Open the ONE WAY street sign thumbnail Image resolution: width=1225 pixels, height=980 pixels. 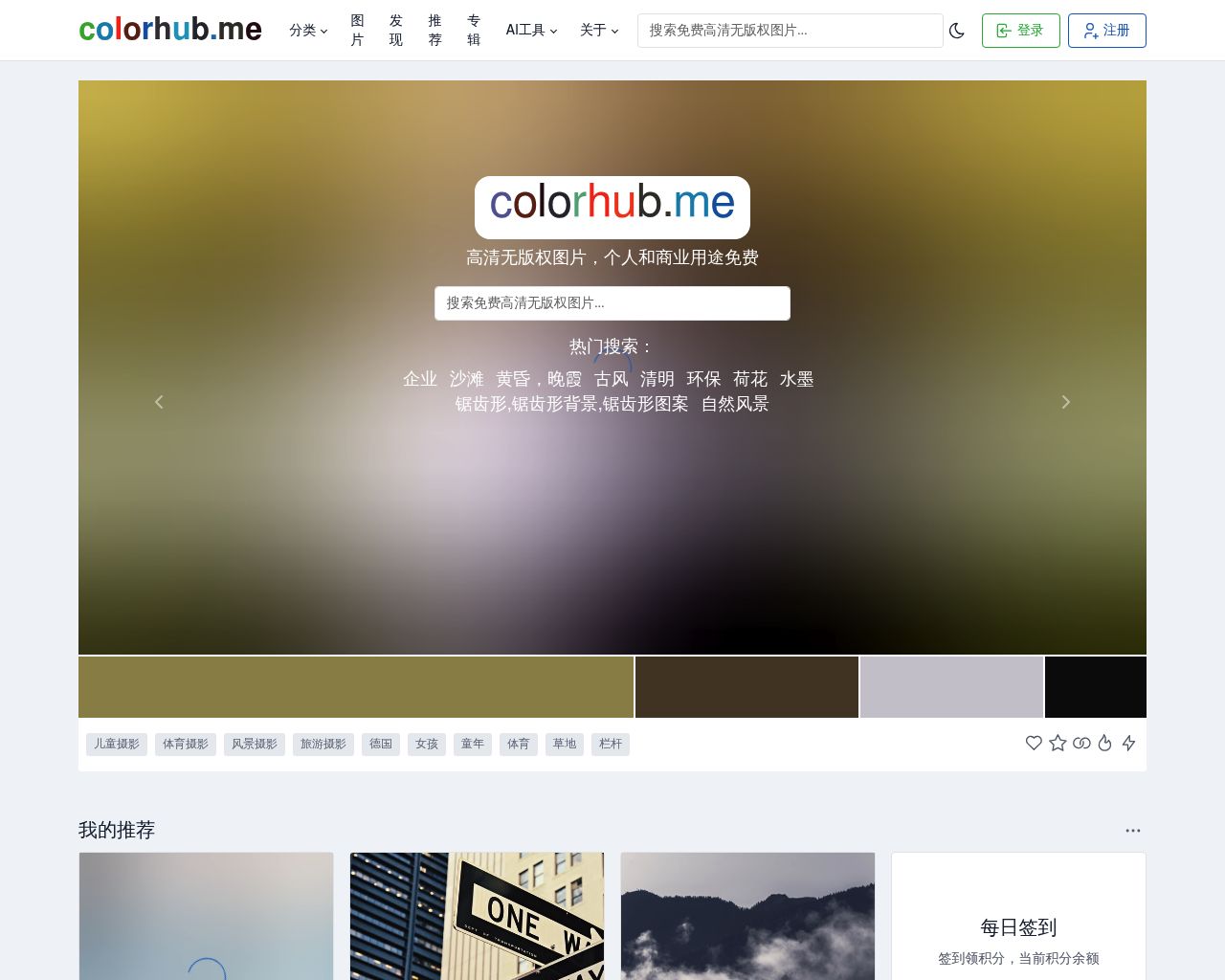click(477, 916)
